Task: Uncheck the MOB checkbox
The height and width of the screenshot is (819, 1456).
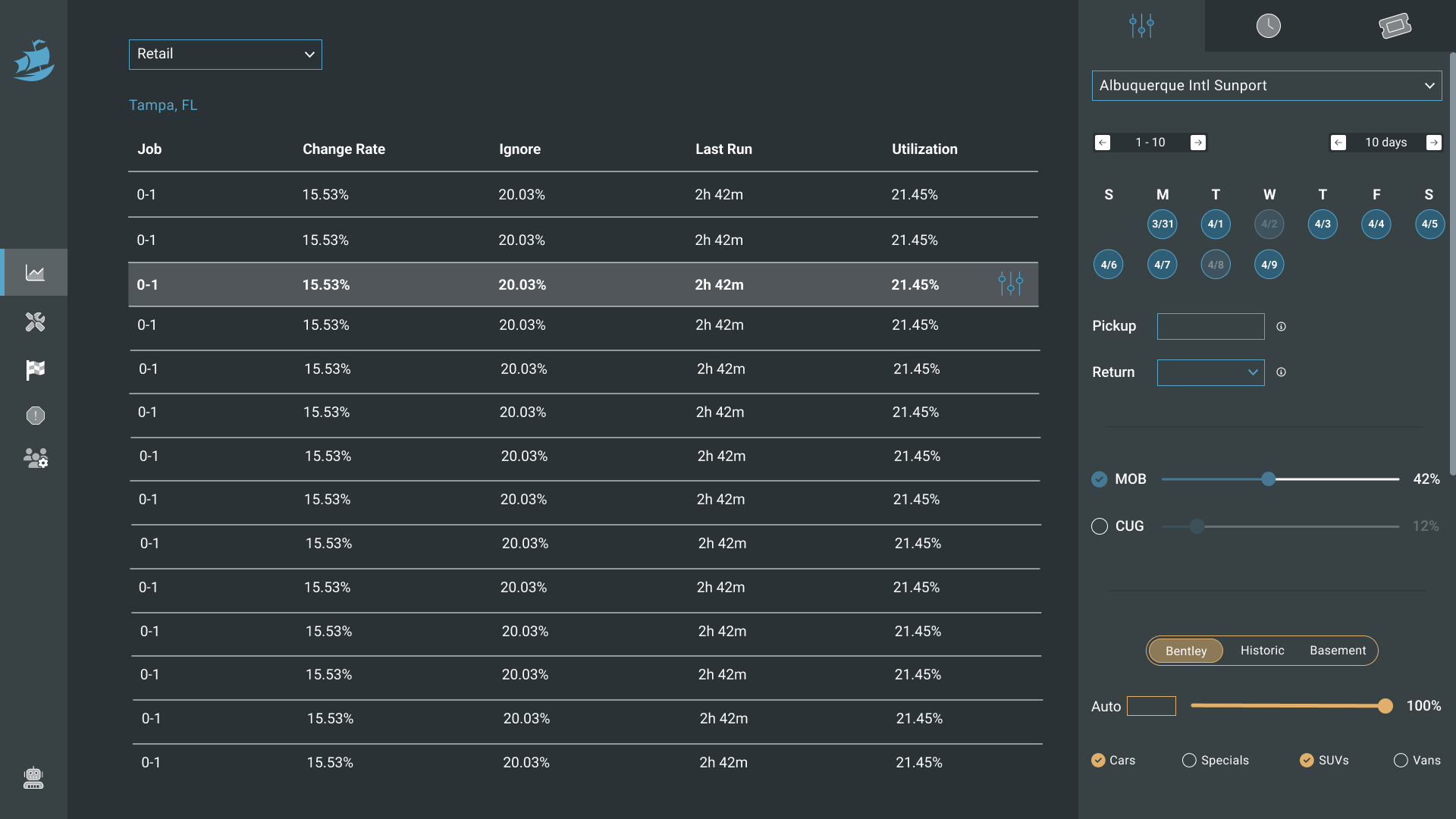Action: click(x=1099, y=479)
